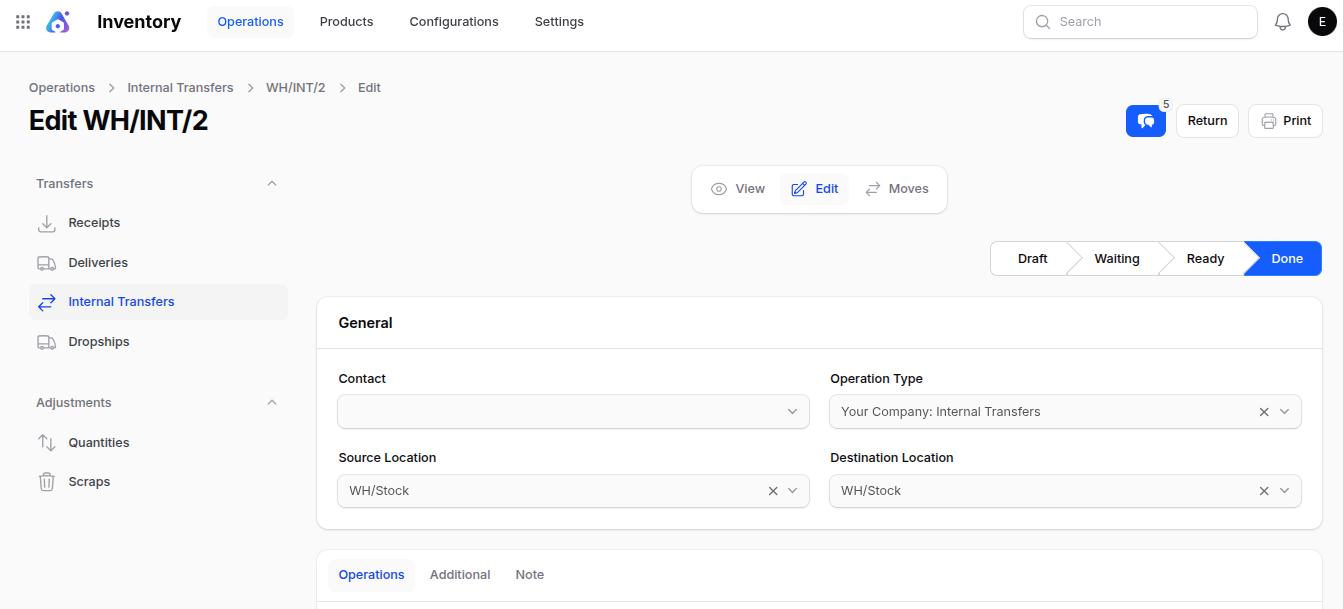Screen dimensions: 1343x609
Task: Open Scraps in the sidebar
Action: click(x=158, y=482)
